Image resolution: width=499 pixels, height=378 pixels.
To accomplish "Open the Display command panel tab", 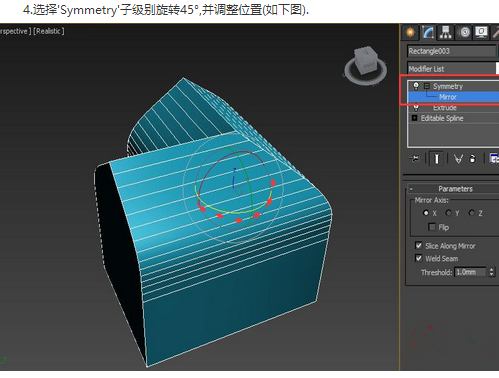I will coord(481,32).
